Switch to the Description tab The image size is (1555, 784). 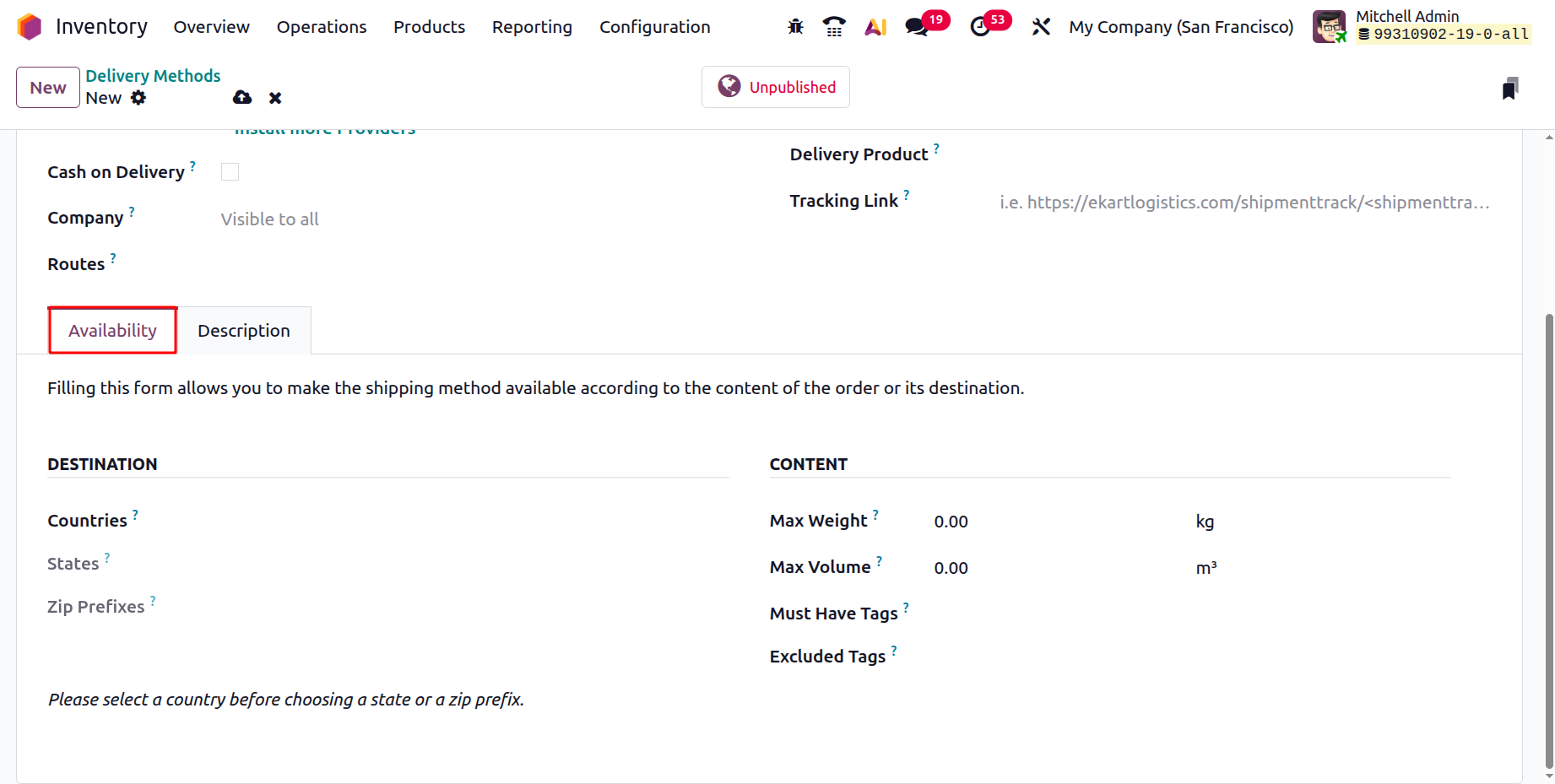(243, 331)
